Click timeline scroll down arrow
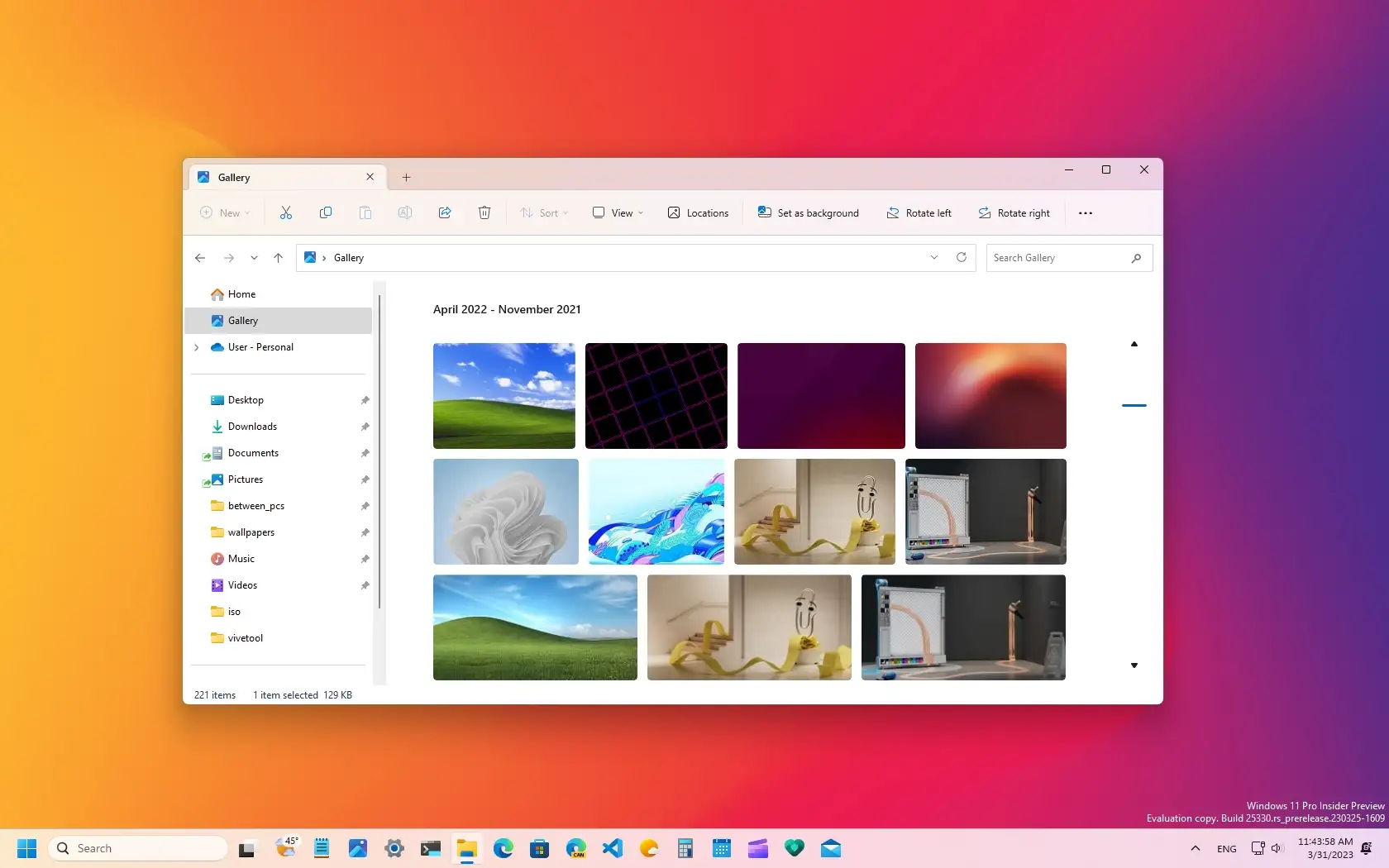The width and height of the screenshot is (1389, 868). click(1134, 665)
